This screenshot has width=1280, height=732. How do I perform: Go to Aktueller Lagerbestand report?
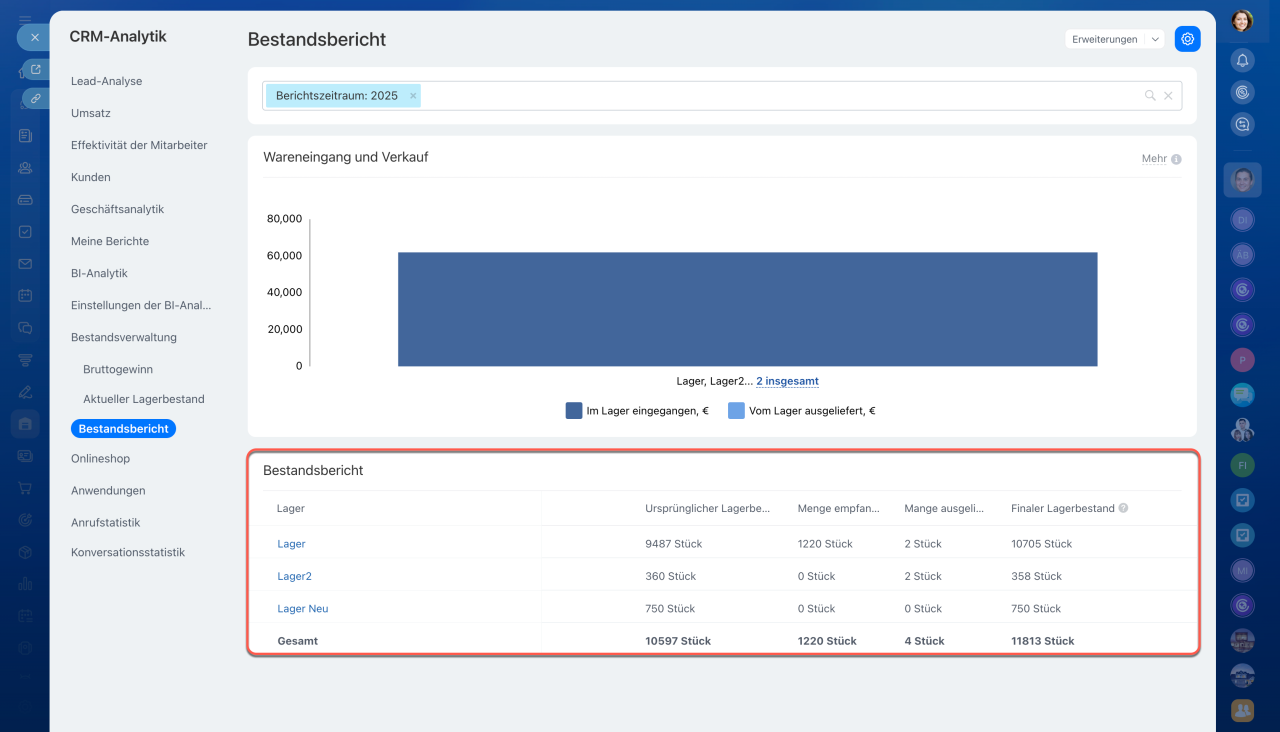(143, 399)
